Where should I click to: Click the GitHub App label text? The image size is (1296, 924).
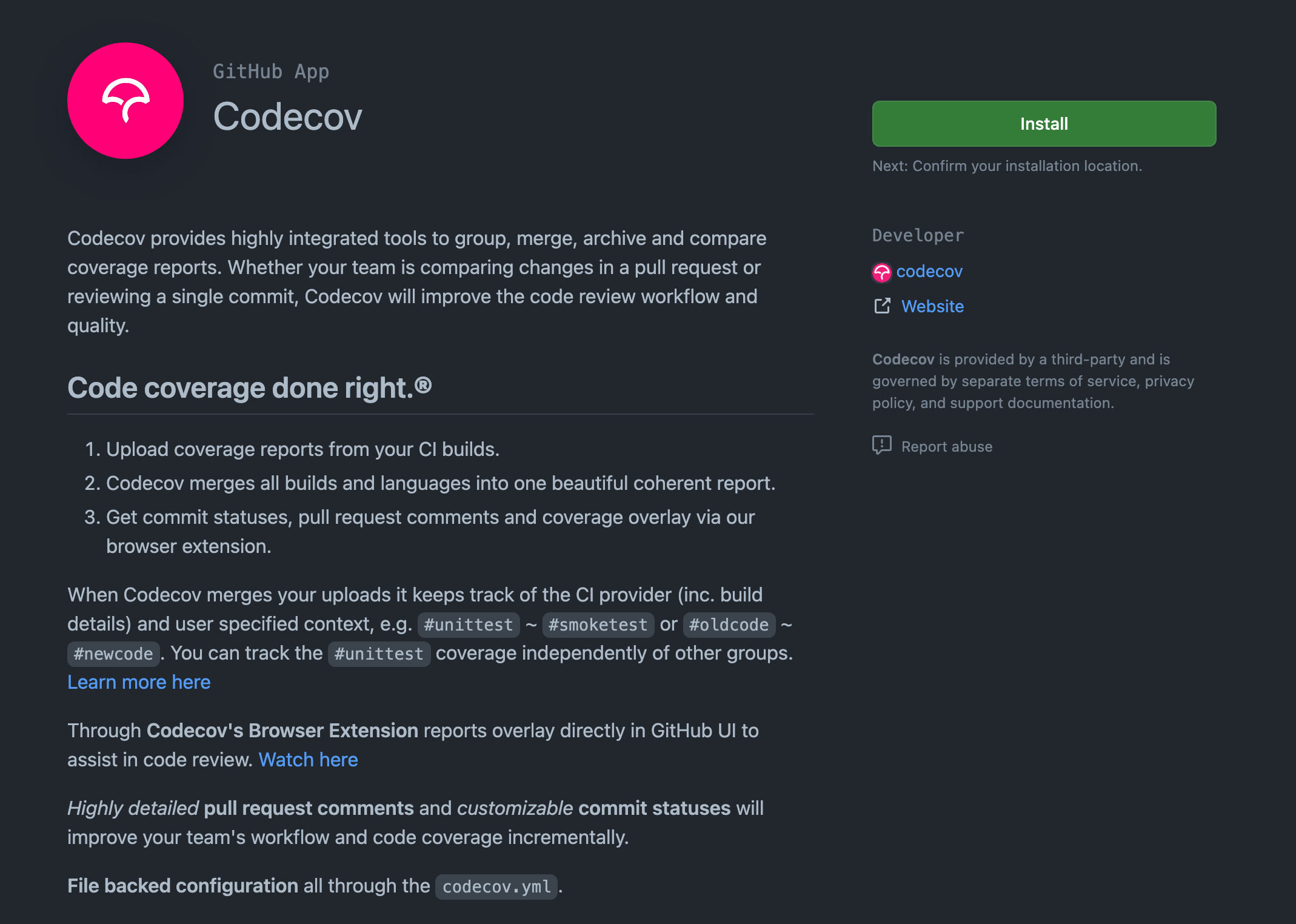tap(270, 72)
